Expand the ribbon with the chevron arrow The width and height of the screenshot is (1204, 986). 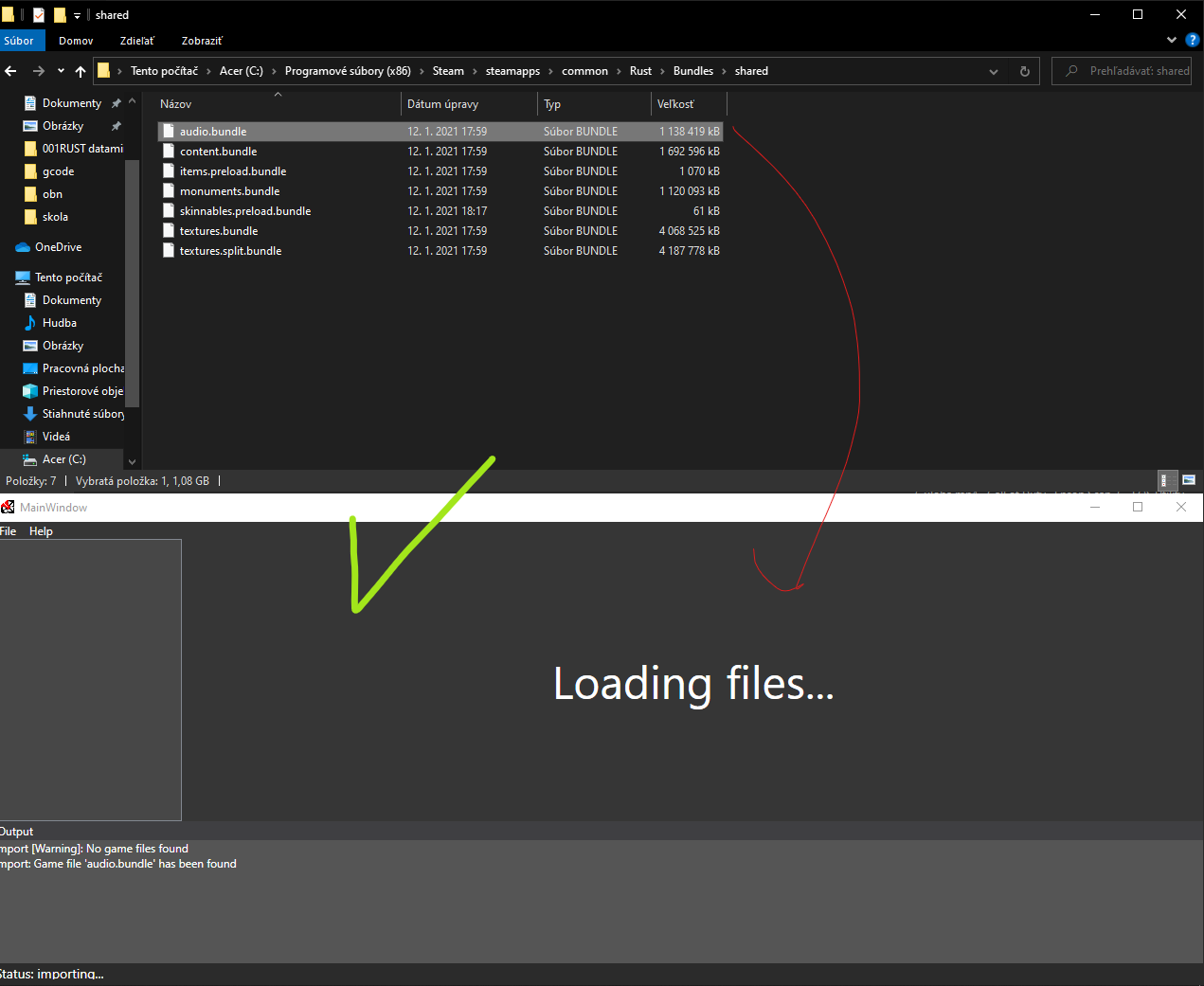tap(1172, 40)
